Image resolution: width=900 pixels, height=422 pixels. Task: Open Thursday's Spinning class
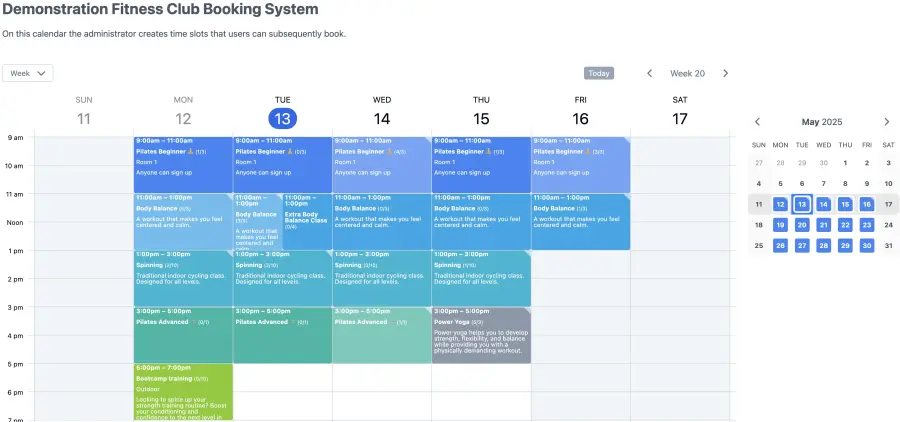click(x=481, y=278)
